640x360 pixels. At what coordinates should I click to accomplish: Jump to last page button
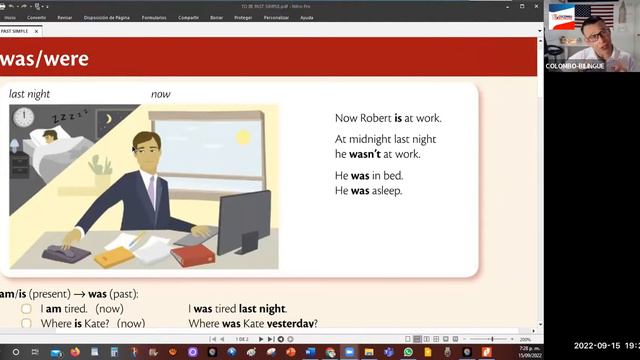pos(271,339)
